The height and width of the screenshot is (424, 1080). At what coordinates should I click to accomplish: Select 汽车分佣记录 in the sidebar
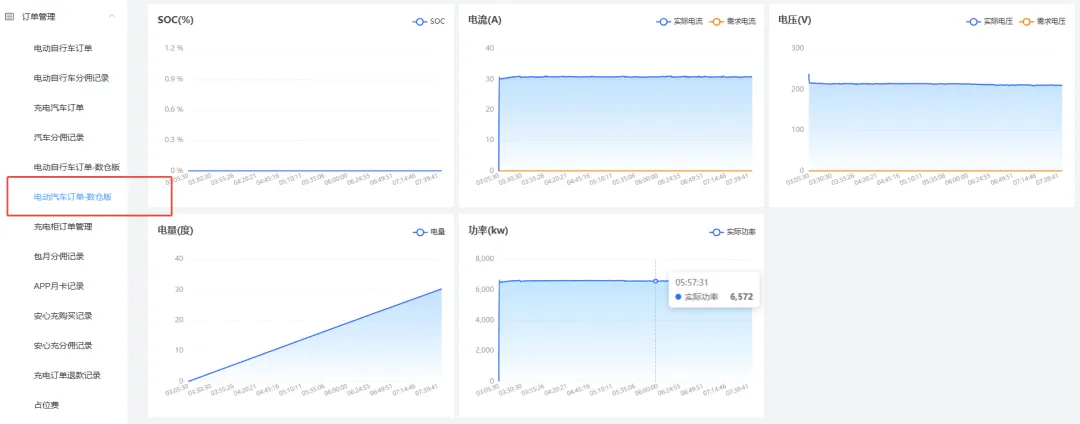(x=59, y=137)
